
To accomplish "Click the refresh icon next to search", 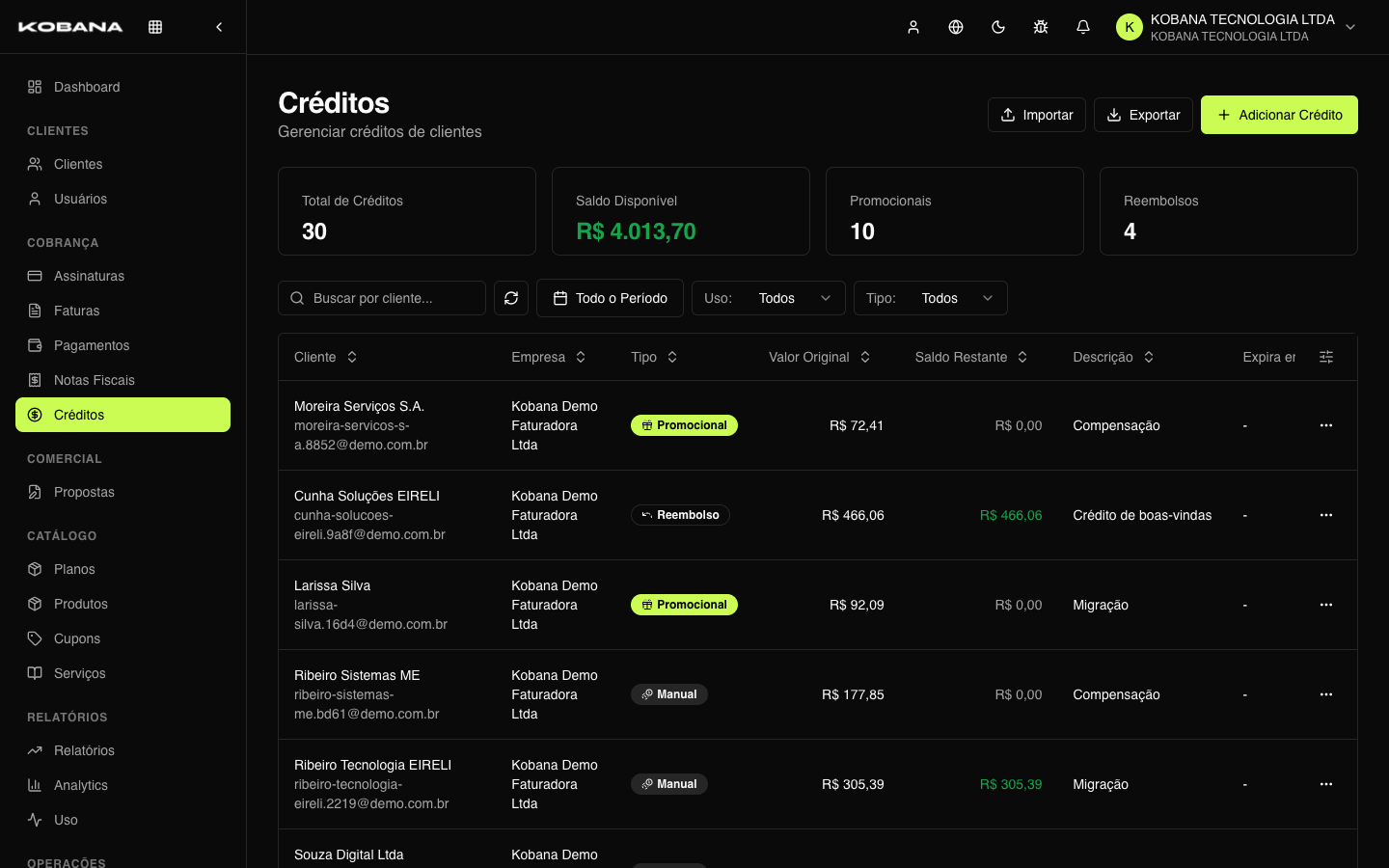I will pyautogui.click(x=511, y=298).
